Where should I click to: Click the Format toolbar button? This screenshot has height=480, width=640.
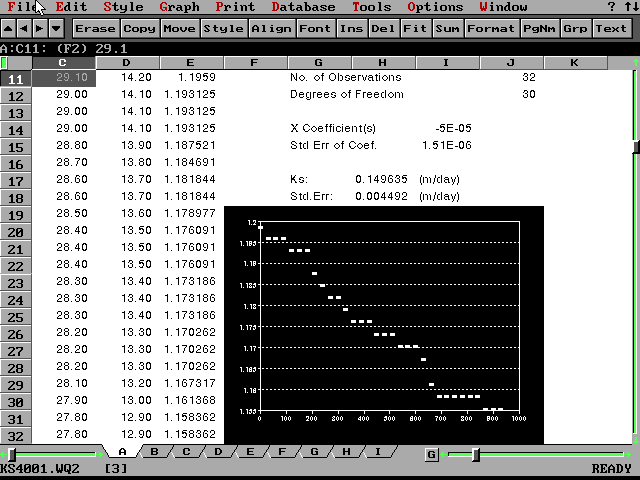click(491, 28)
